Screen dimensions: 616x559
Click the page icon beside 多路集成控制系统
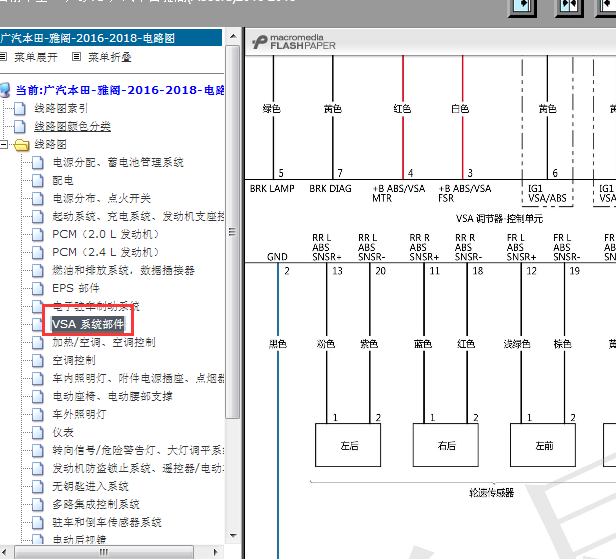(x=38, y=504)
